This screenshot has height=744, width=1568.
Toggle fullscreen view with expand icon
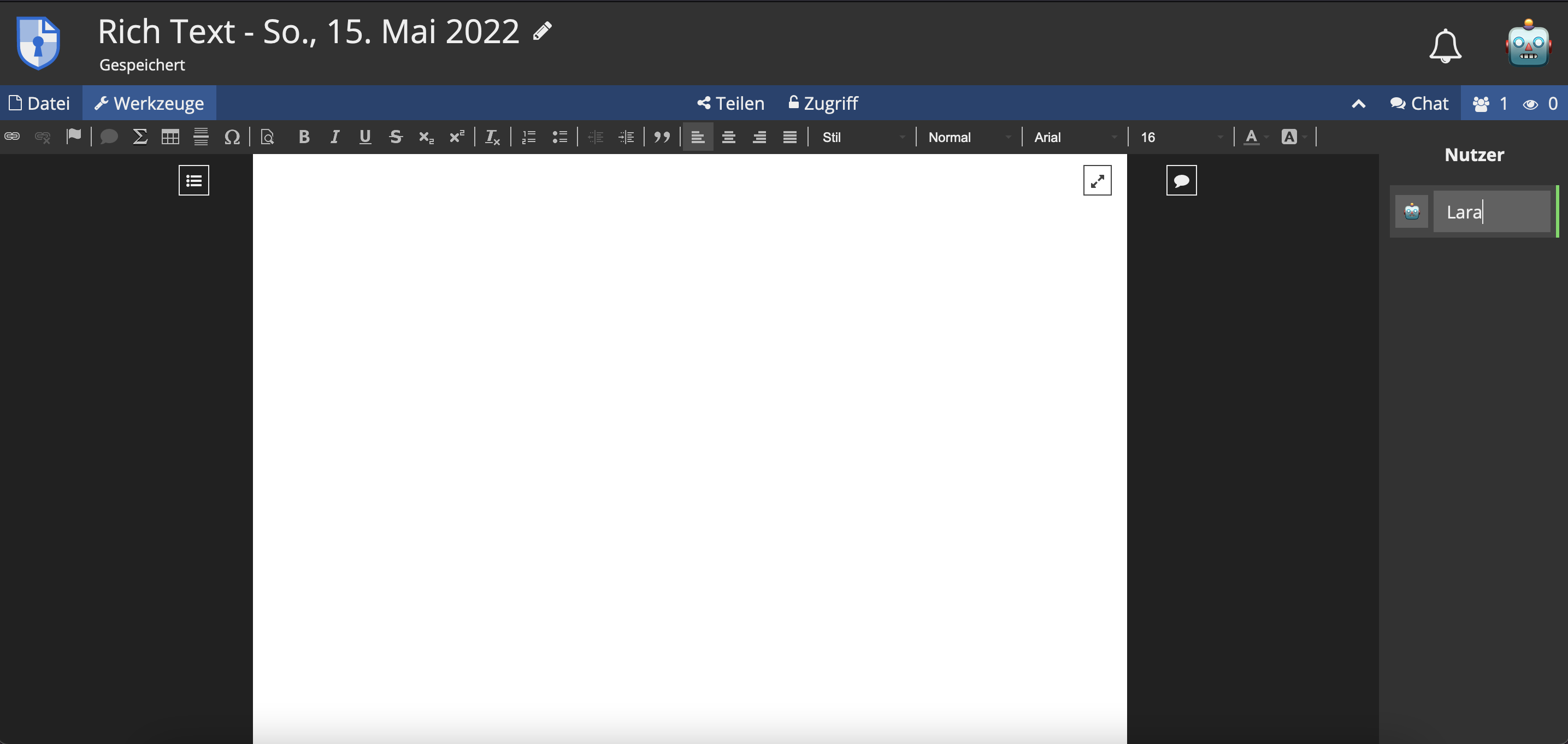[1098, 181]
